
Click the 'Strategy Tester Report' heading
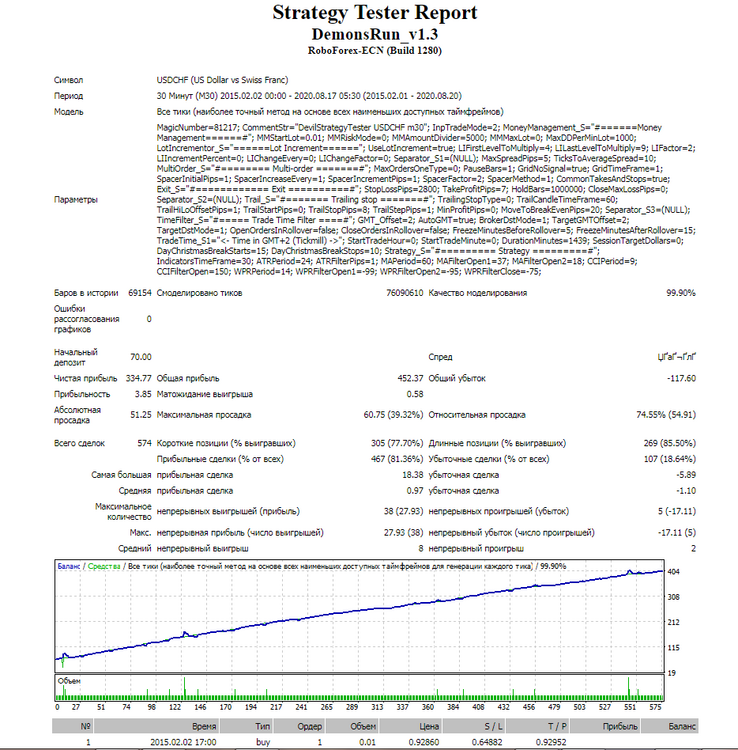click(x=375, y=13)
